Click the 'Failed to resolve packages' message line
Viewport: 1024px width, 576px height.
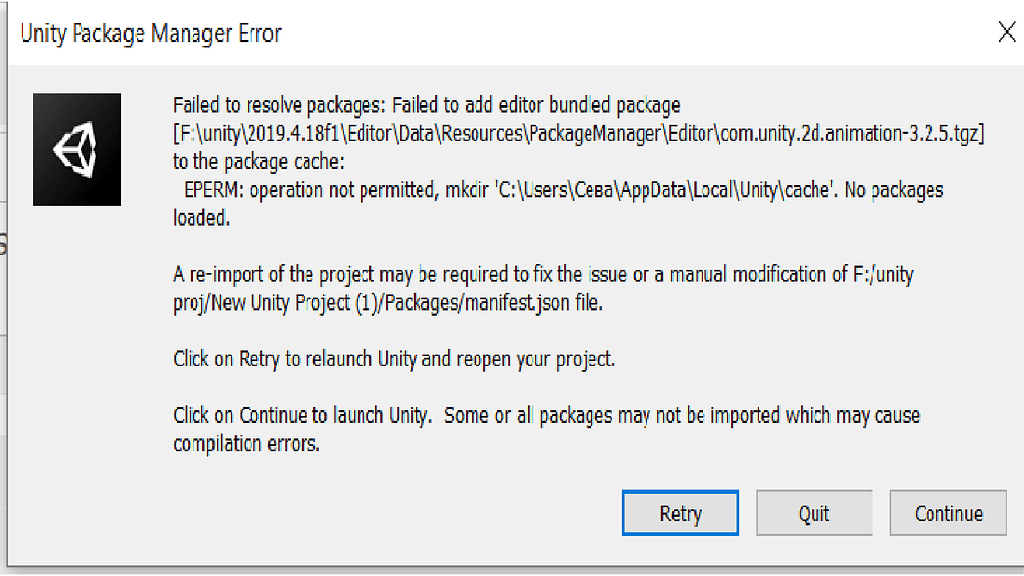coord(426,105)
